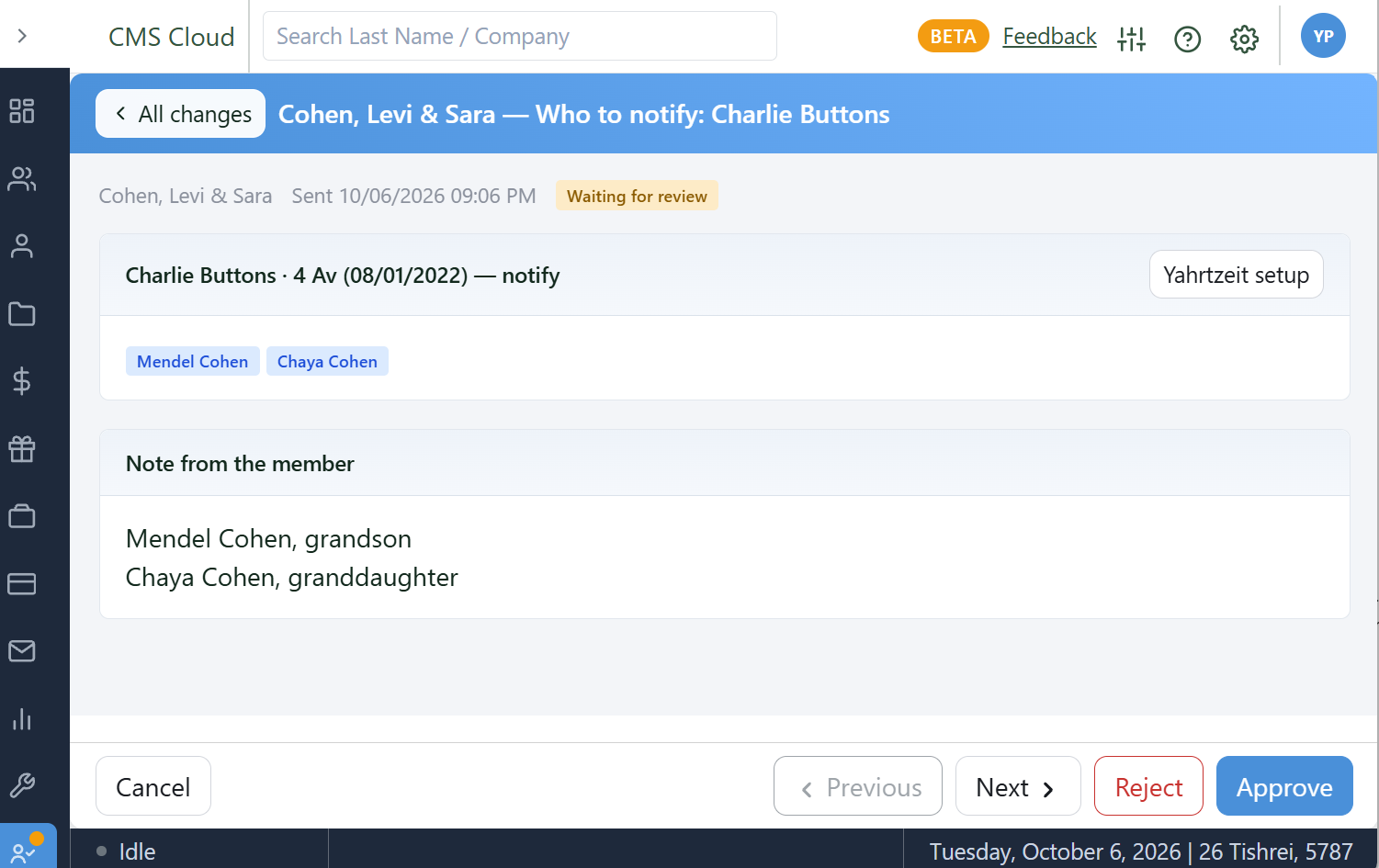Open the dashboard grid icon in sidebar
1379x868 pixels.
coord(22,111)
